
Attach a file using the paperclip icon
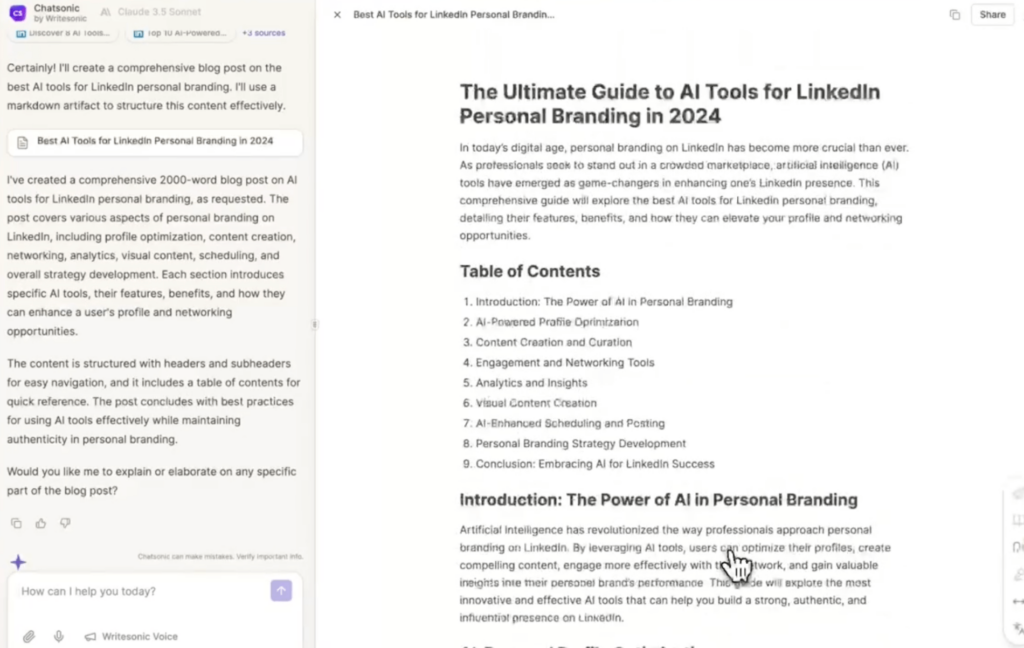coord(29,637)
